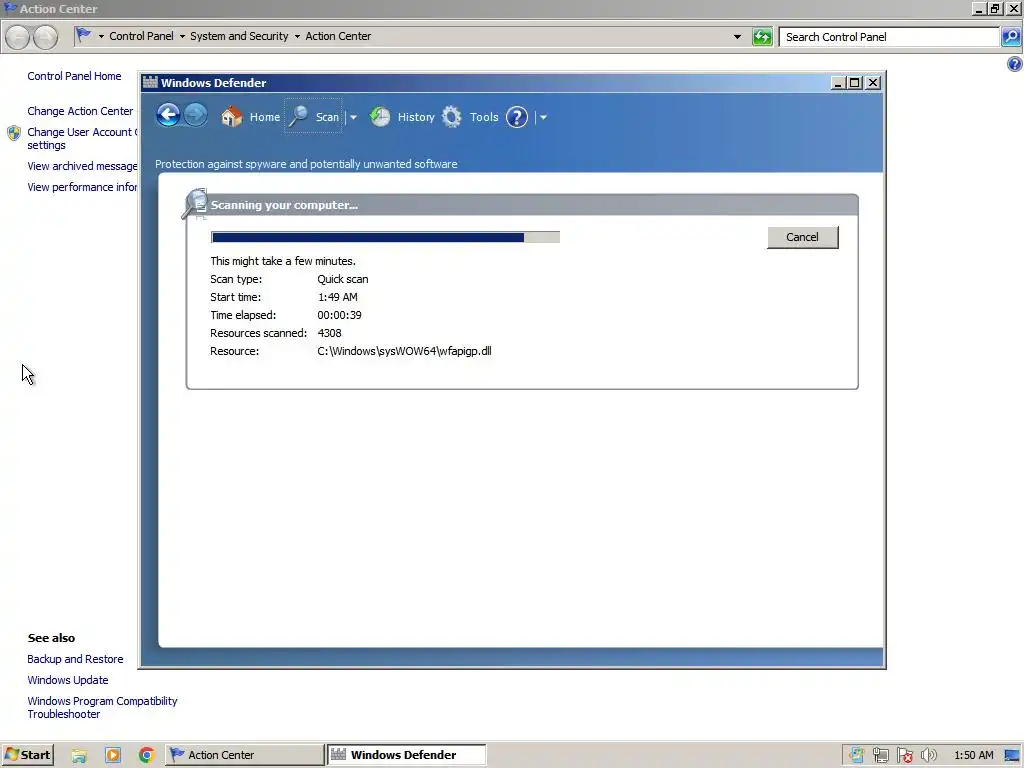Click the Windows Defender back arrow
The image size is (1024, 768).
click(x=168, y=116)
